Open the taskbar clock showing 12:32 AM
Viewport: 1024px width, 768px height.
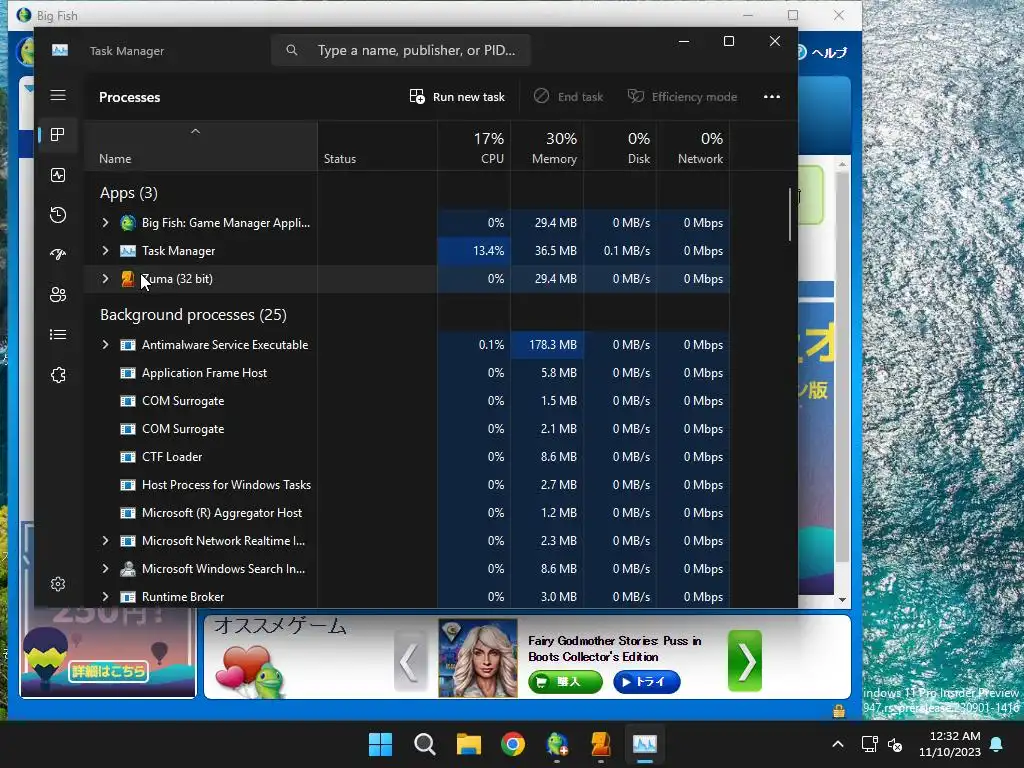pos(950,744)
